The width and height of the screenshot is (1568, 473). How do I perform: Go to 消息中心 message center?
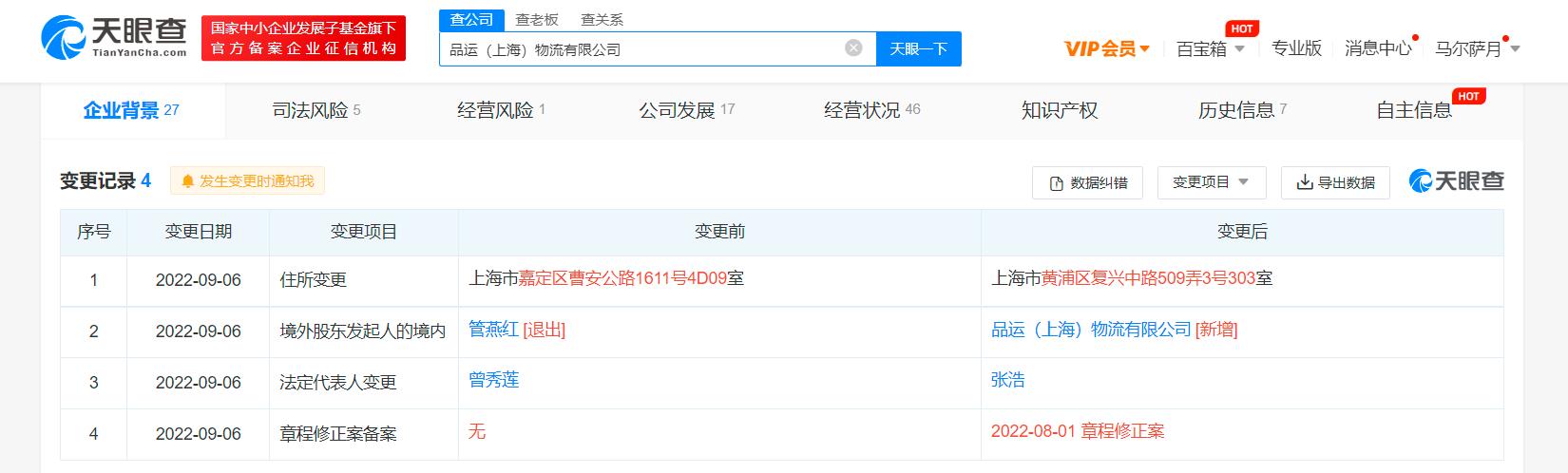(x=1377, y=48)
